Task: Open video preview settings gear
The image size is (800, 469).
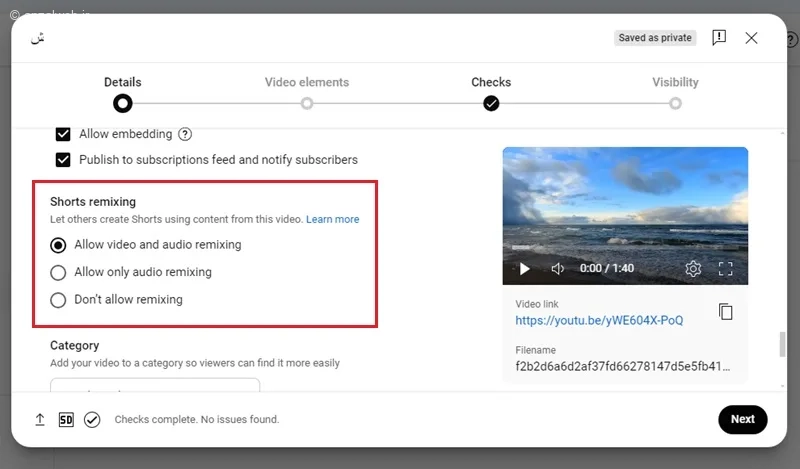Action: 693,268
